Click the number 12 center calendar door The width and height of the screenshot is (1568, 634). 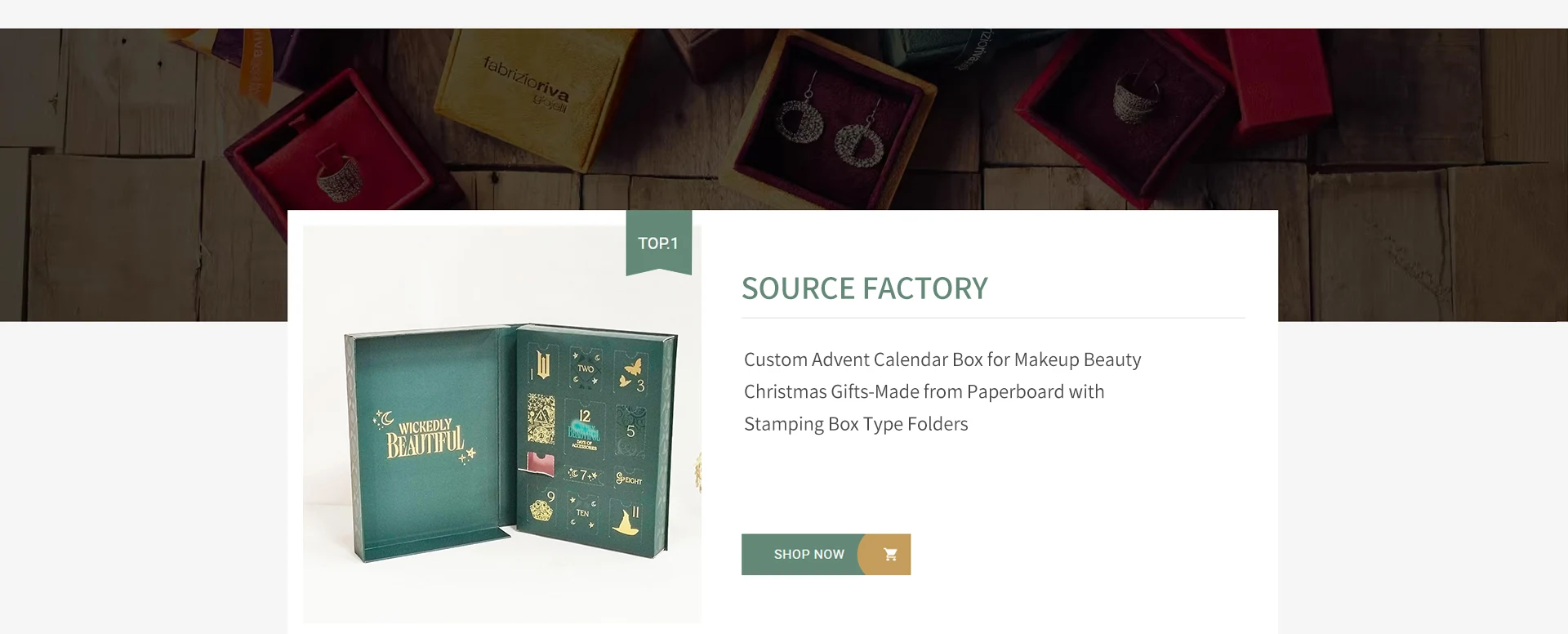584,429
